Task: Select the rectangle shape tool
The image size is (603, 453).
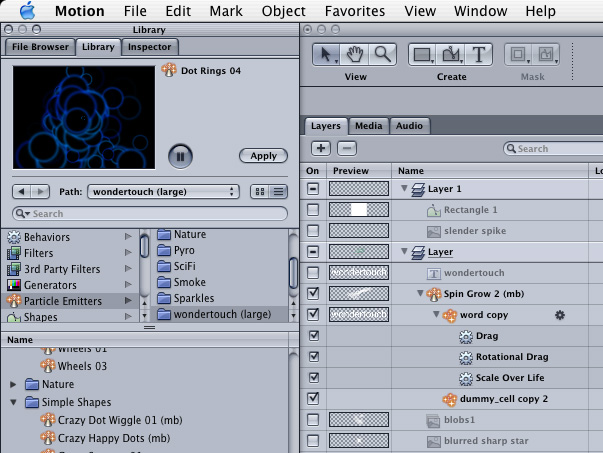Action: [x=423, y=55]
